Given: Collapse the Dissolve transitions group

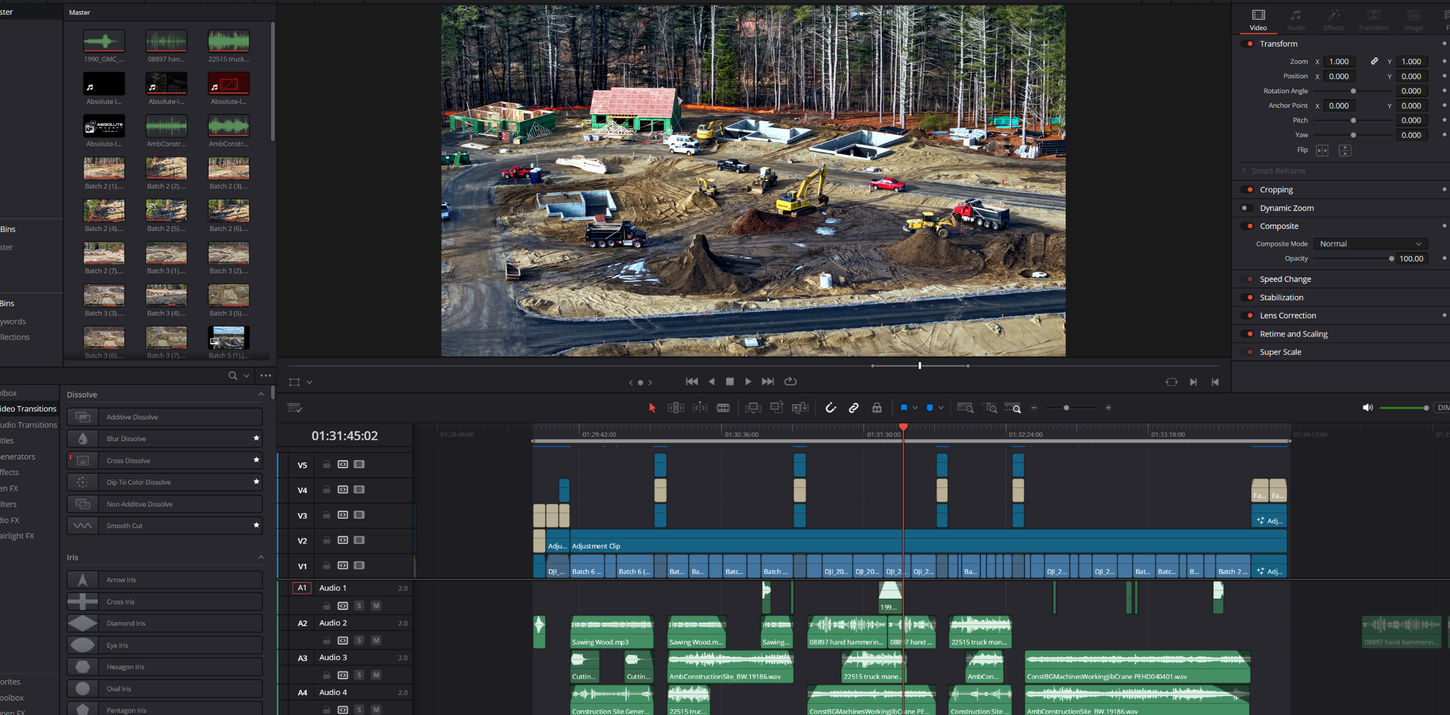Looking at the screenshot, I should 261,395.
